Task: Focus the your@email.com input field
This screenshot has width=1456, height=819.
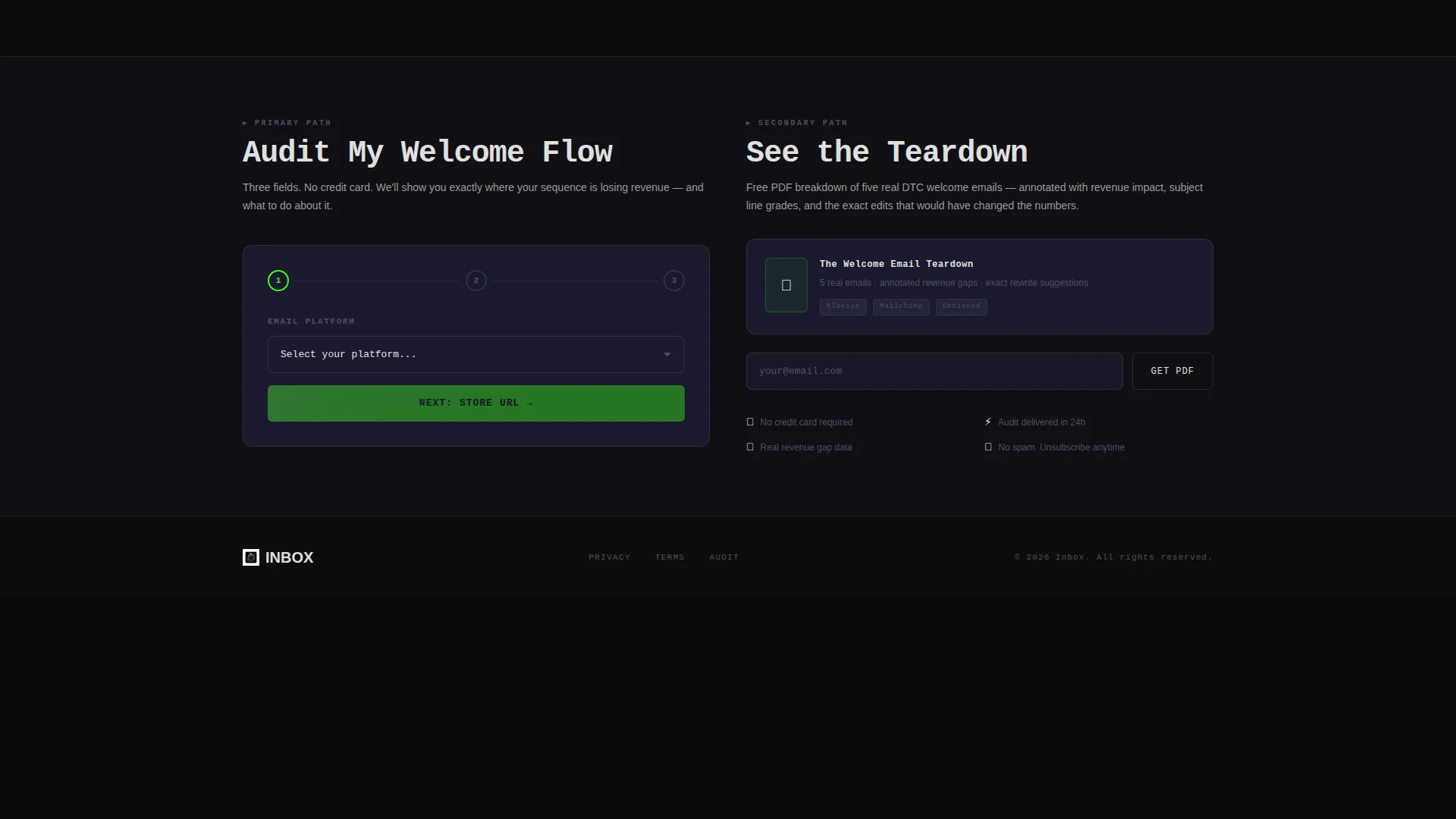Action: point(934,371)
